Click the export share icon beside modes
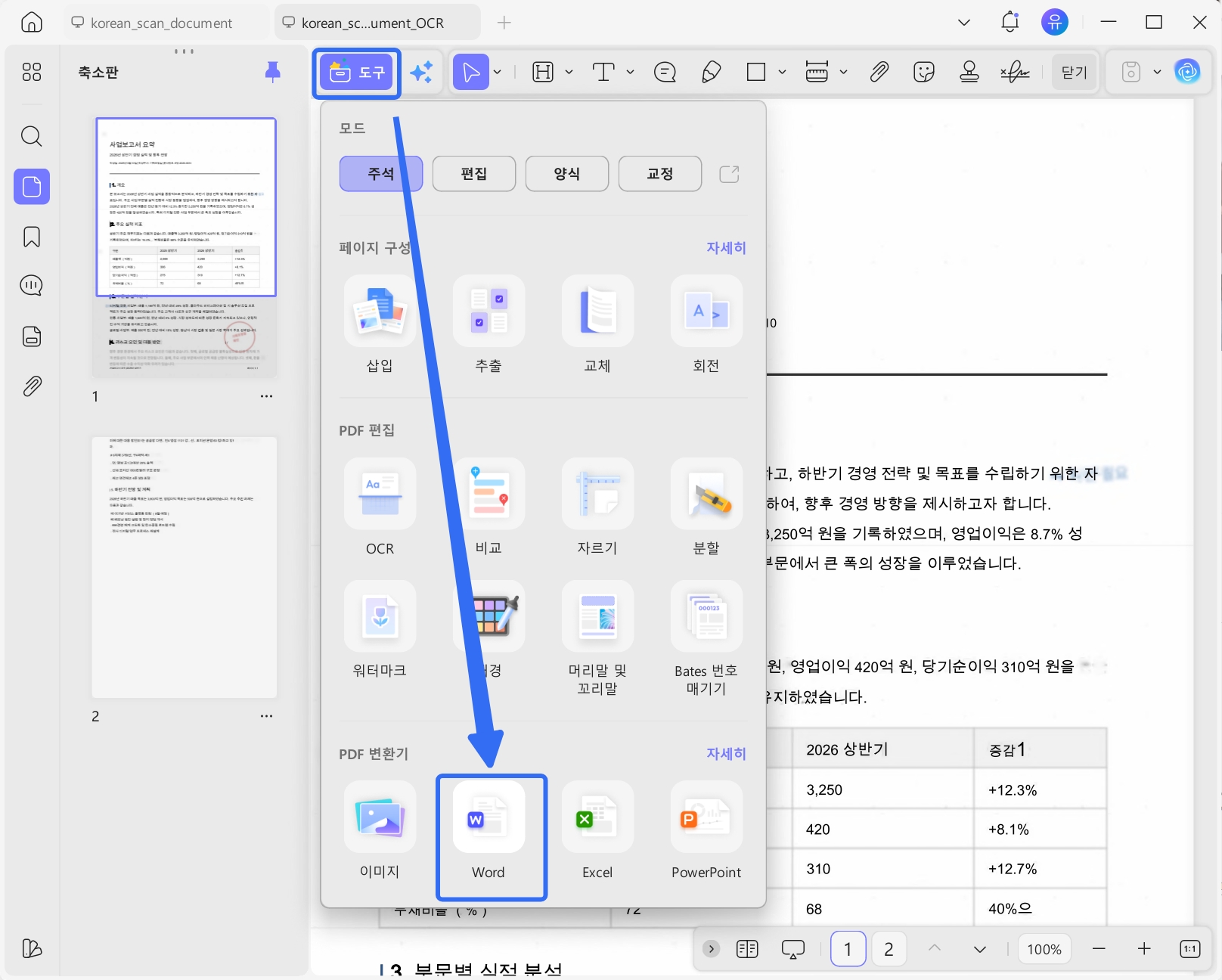1222x980 pixels. [x=729, y=174]
